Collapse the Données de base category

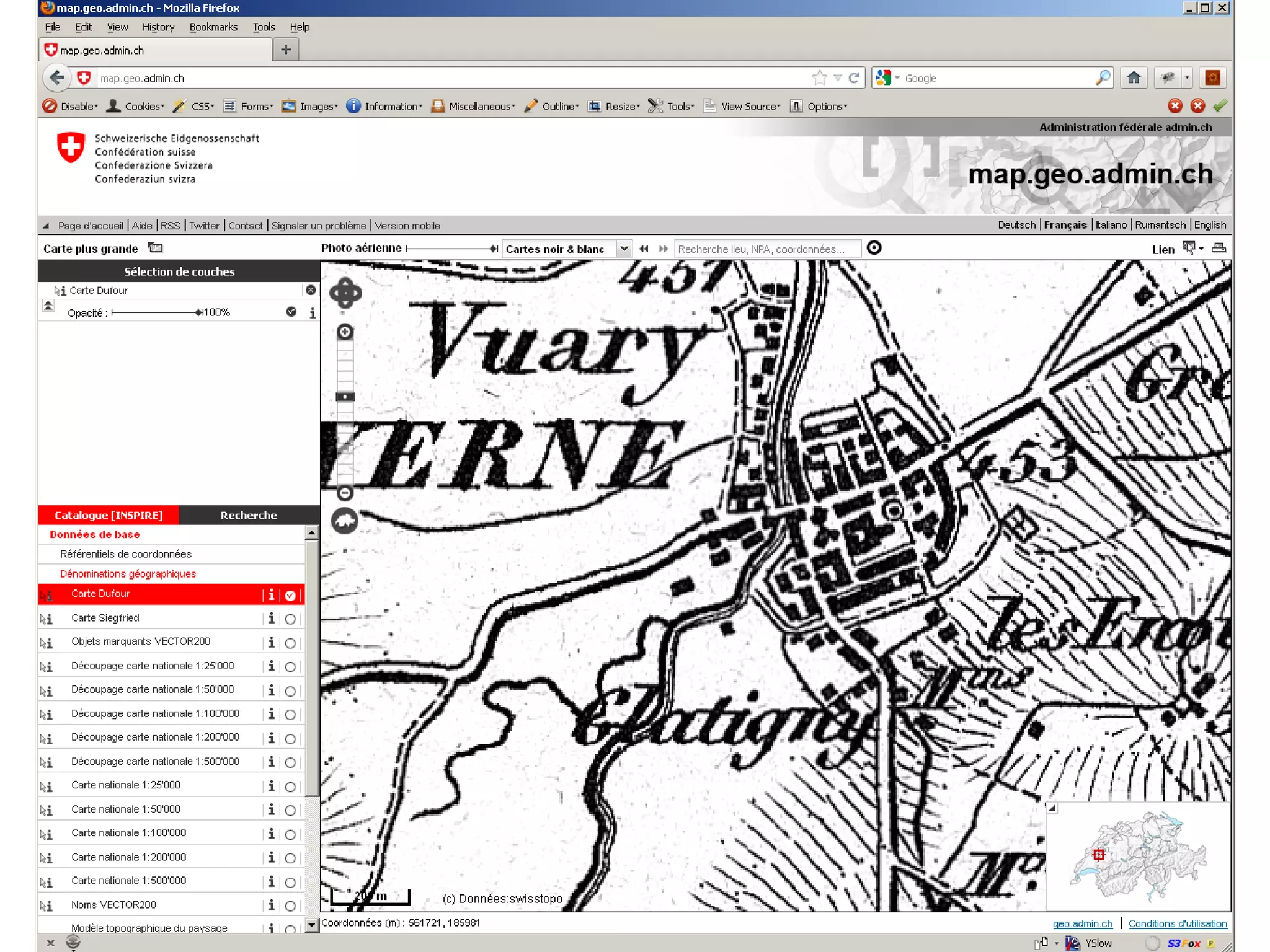95,534
